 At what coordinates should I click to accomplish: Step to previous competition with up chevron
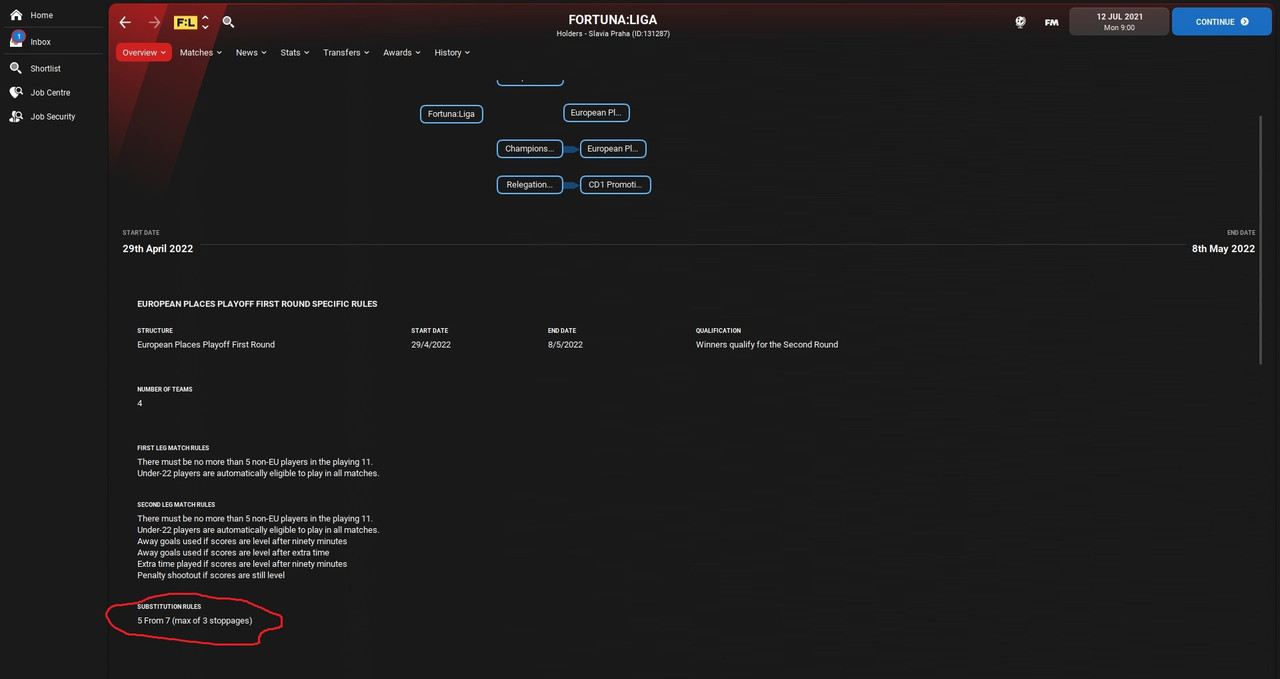(205, 17)
